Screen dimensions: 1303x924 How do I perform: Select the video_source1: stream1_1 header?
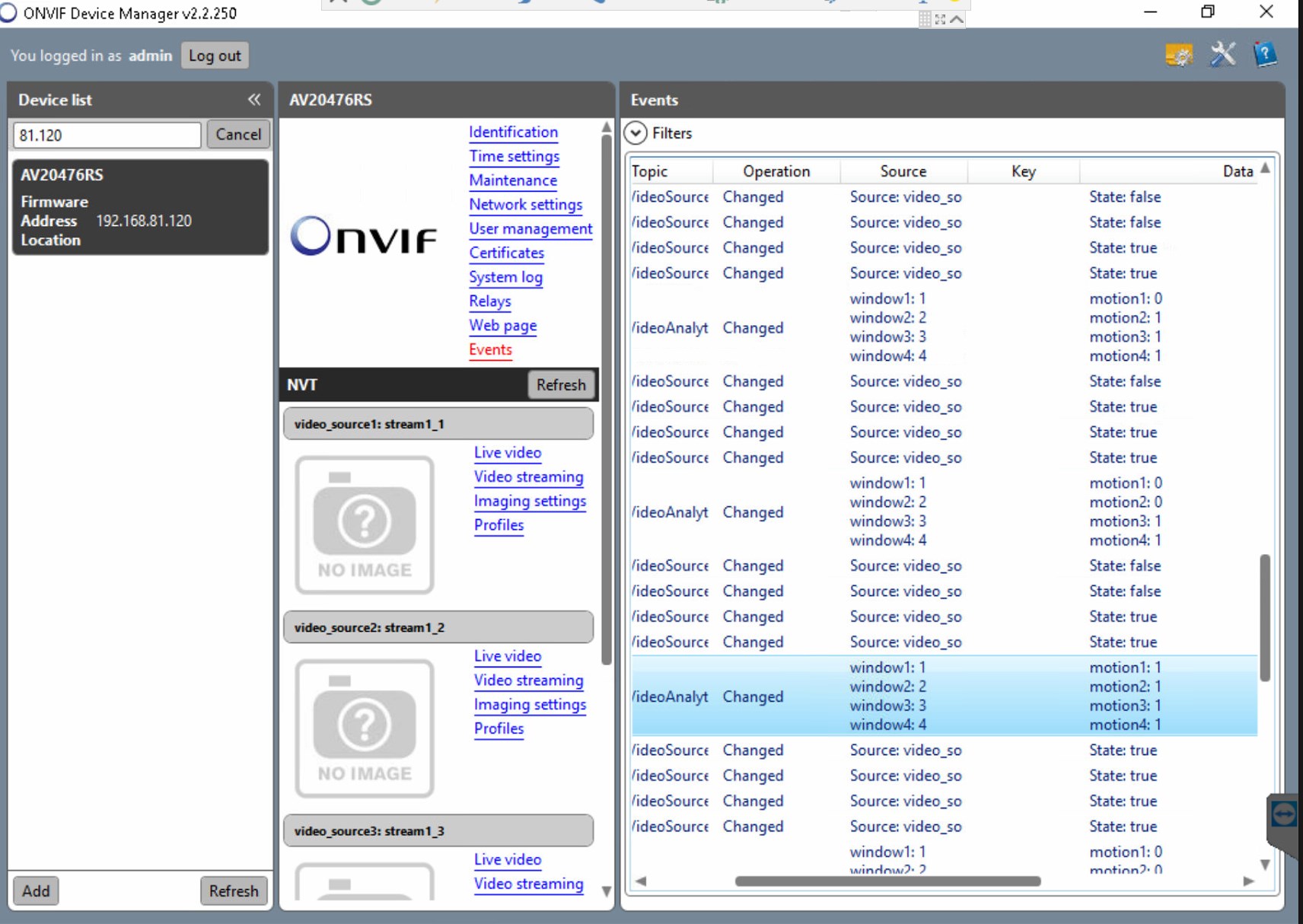438,424
